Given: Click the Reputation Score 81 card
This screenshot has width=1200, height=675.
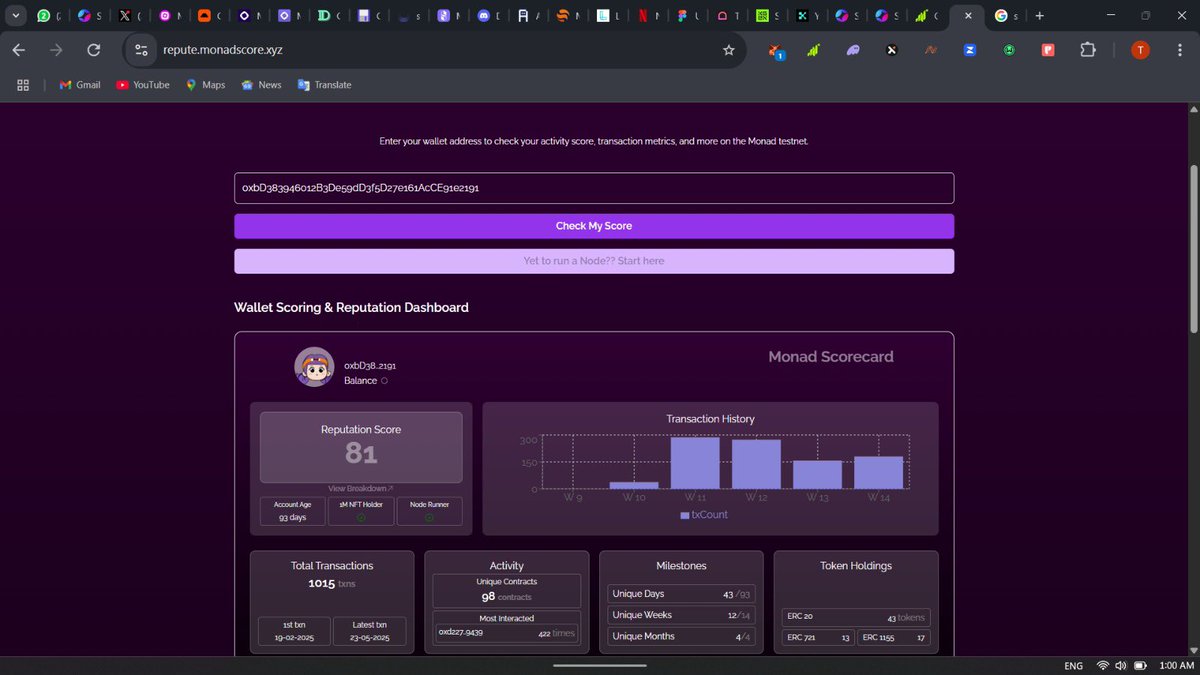Looking at the screenshot, I should [361, 447].
